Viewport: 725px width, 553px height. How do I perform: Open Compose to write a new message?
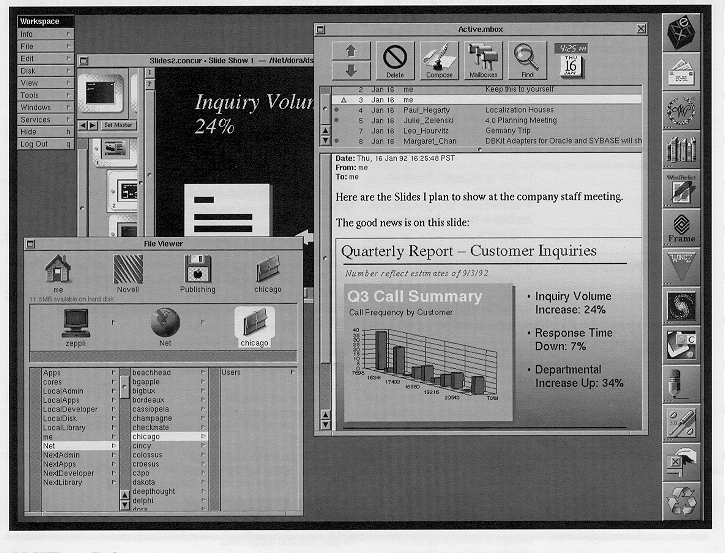pos(439,61)
